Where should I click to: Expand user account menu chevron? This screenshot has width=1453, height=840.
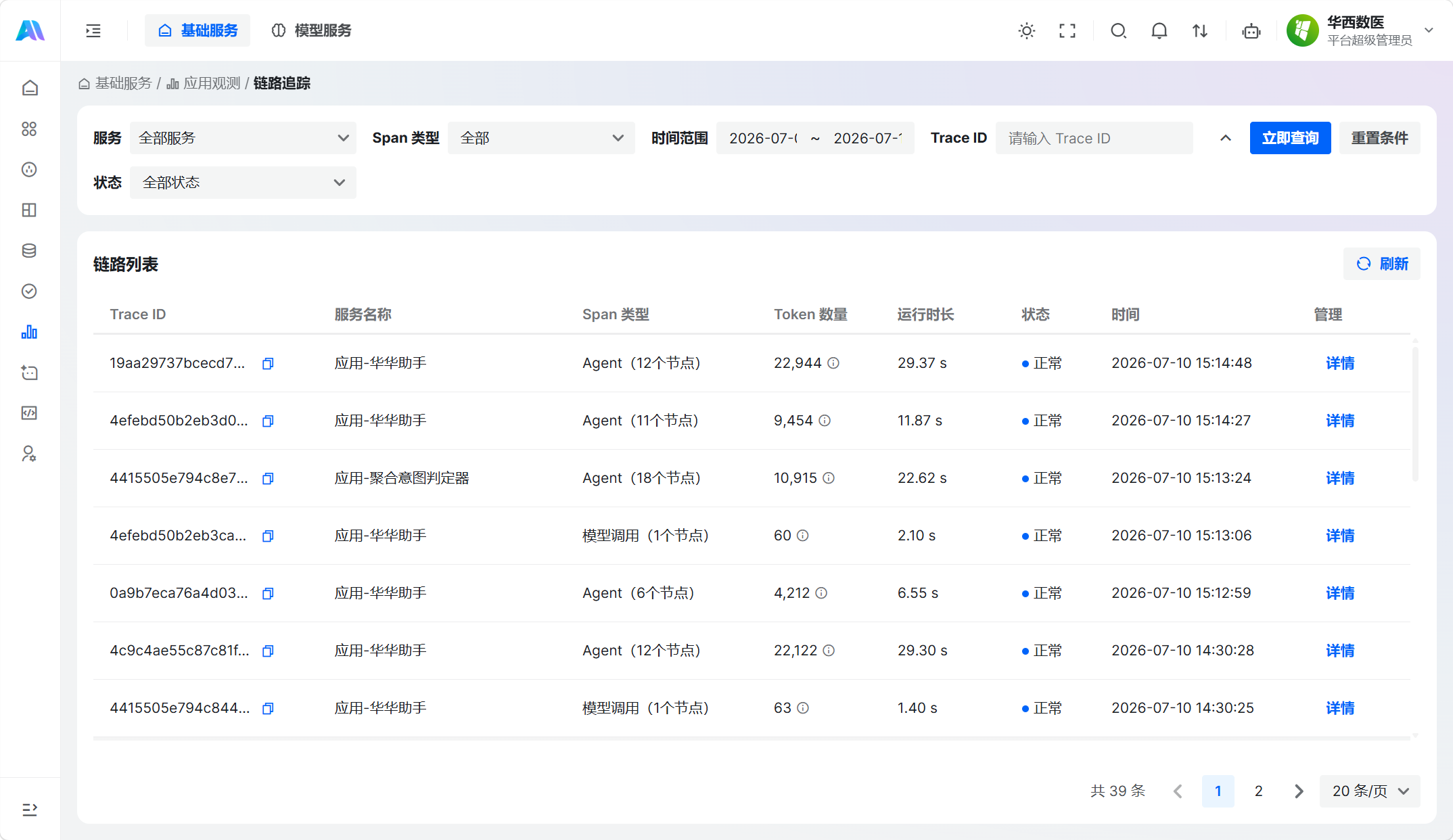click(x=1429, y=30)
